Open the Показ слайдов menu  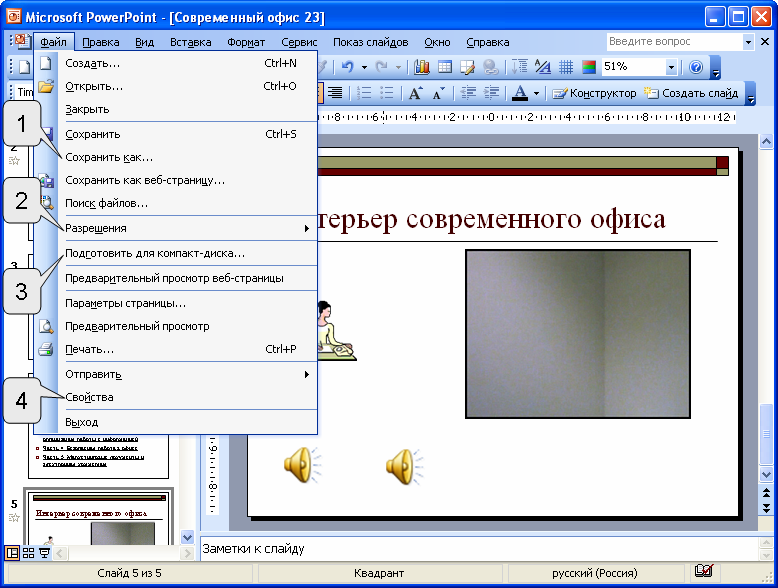pos(371,42)
